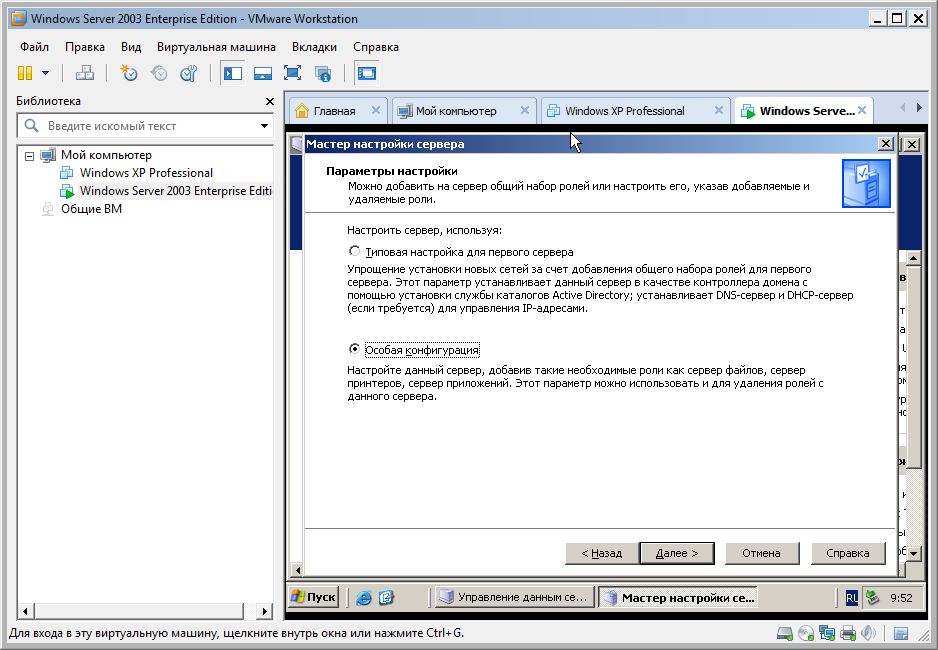Click the sound card status icon
This screenshot has height=650, width=938.
[x=868, y=633]
